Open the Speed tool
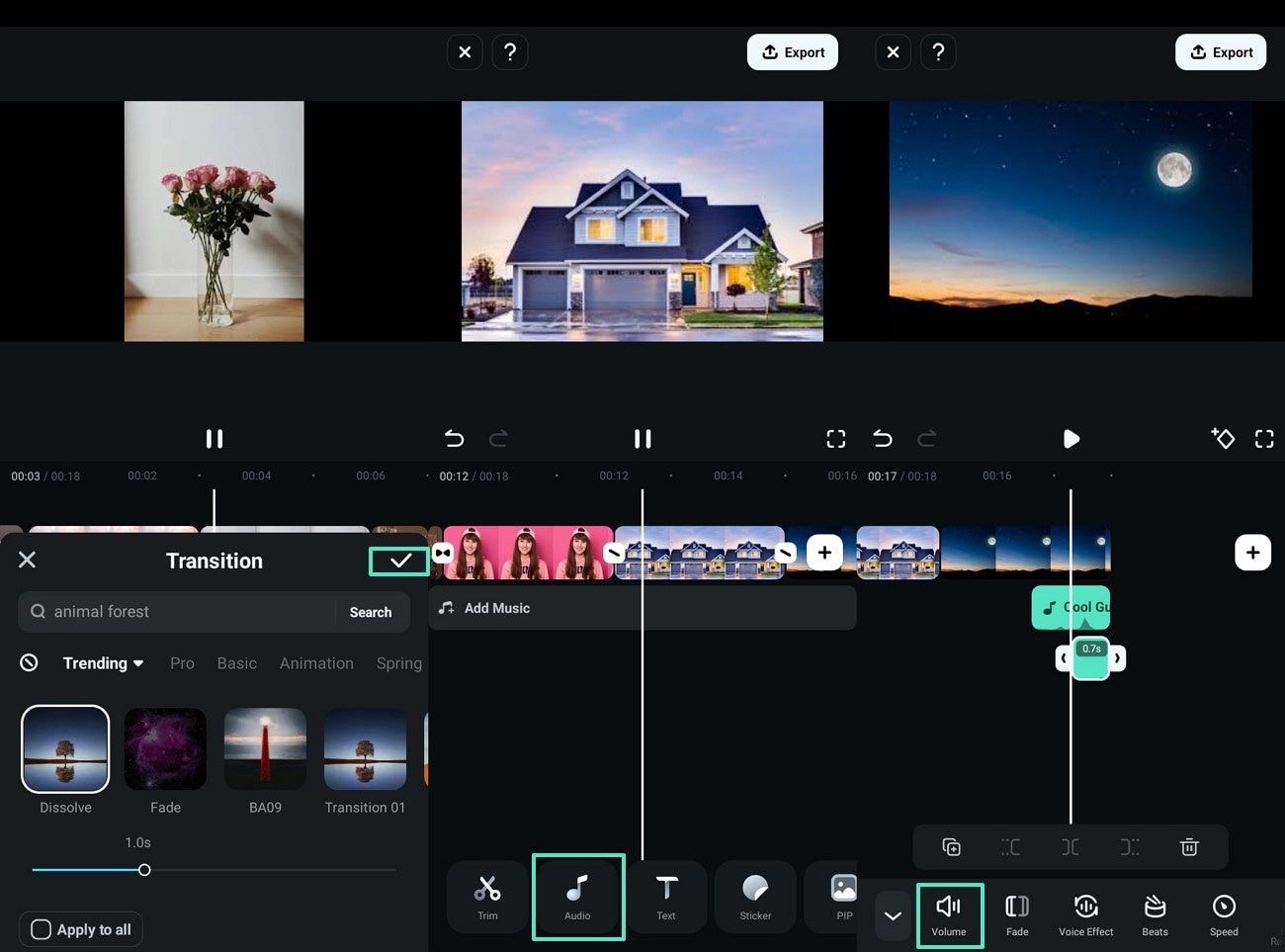This screenshot has width=1285, height=952. [1224, 914]
